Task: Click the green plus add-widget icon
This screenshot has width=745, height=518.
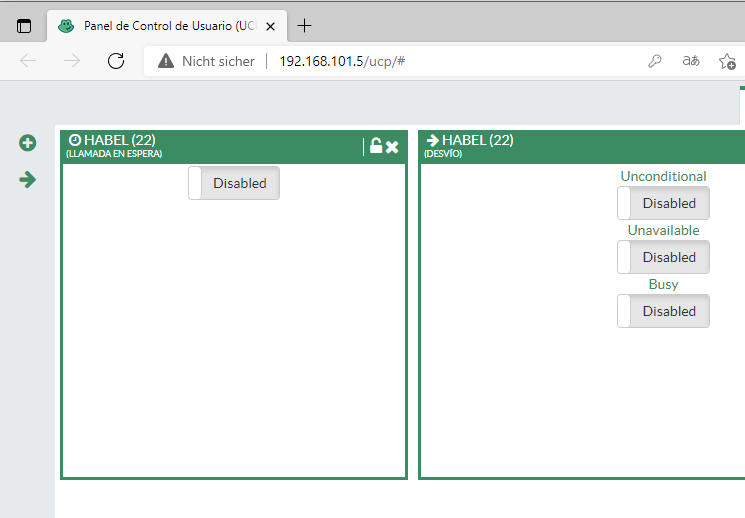Action: 28,143
